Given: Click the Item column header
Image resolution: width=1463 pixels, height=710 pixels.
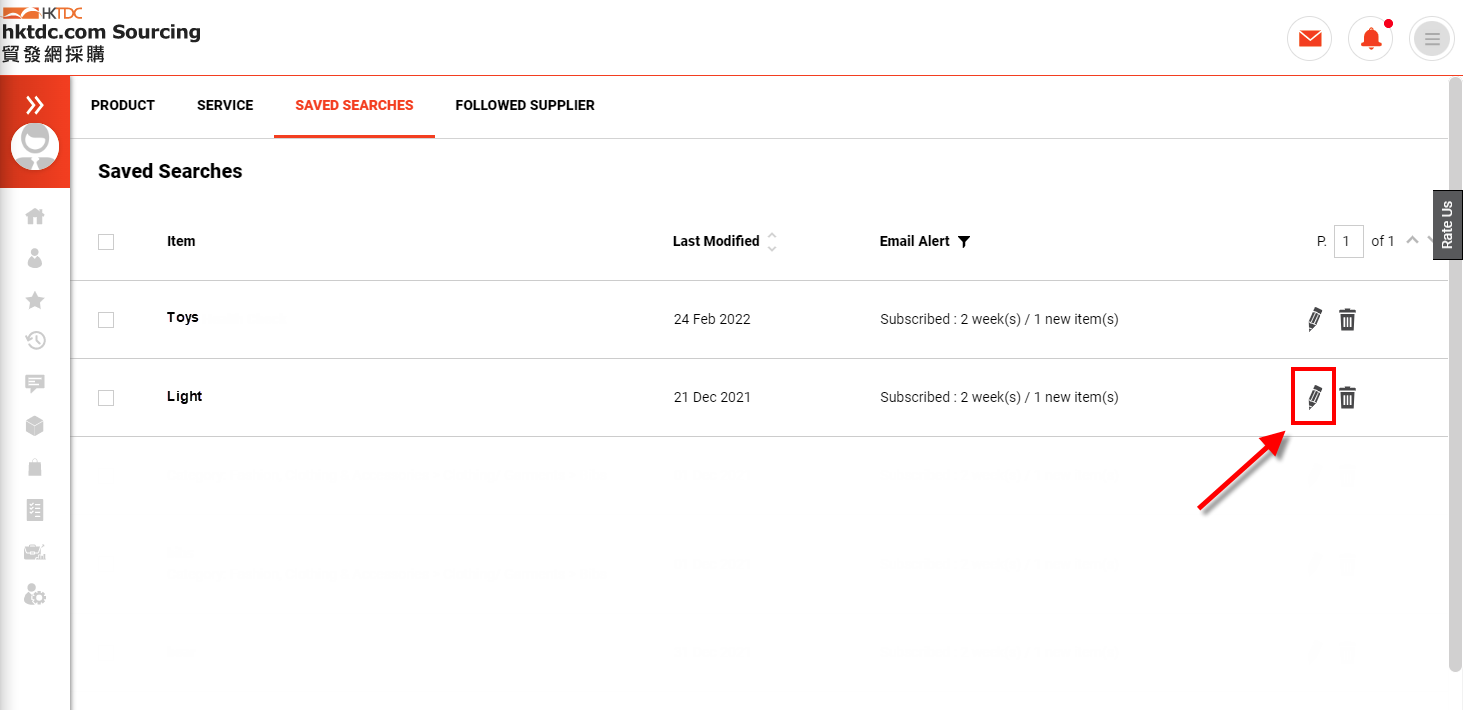Looking at the screenshot, I should pos(181,241).
